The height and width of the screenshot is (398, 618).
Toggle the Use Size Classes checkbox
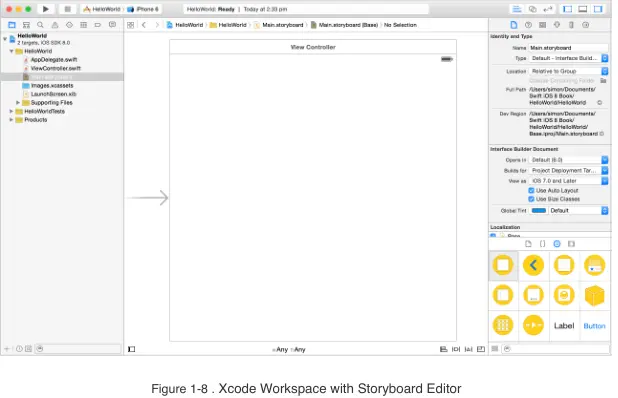pos(531,199)
